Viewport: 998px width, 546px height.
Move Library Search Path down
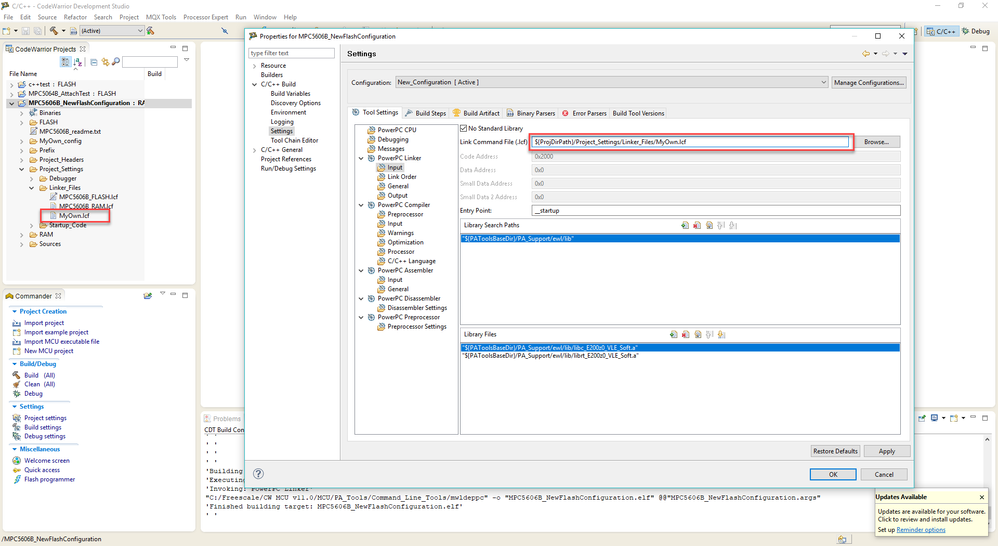pyautogui.click(x=733, y=225)
